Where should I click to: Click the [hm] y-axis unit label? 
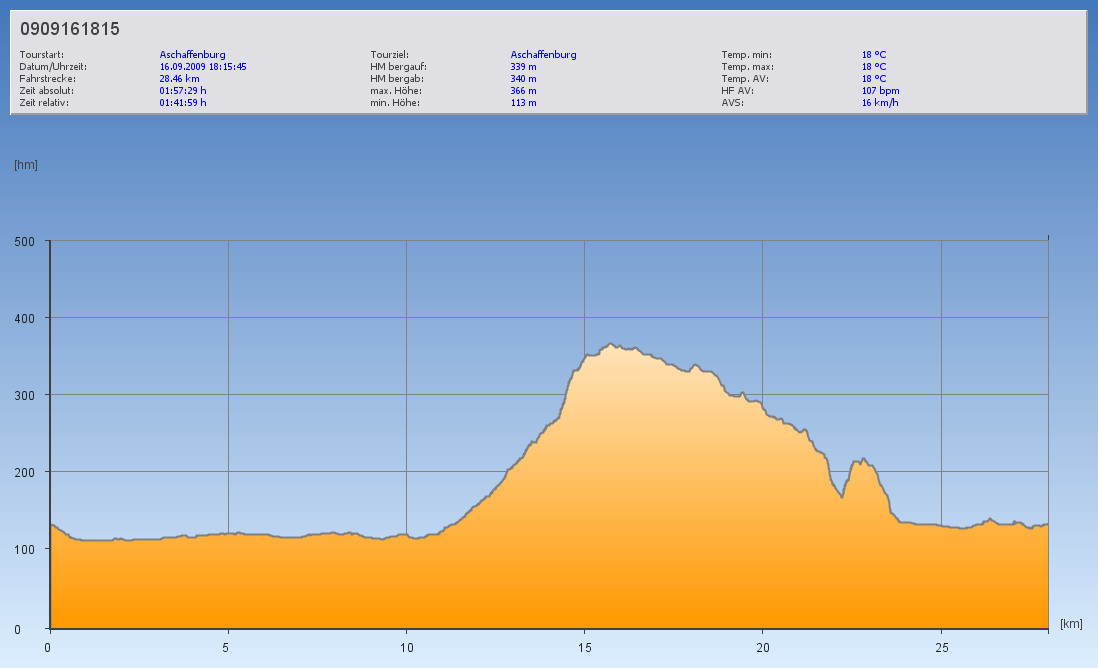(x=26, y=164)
